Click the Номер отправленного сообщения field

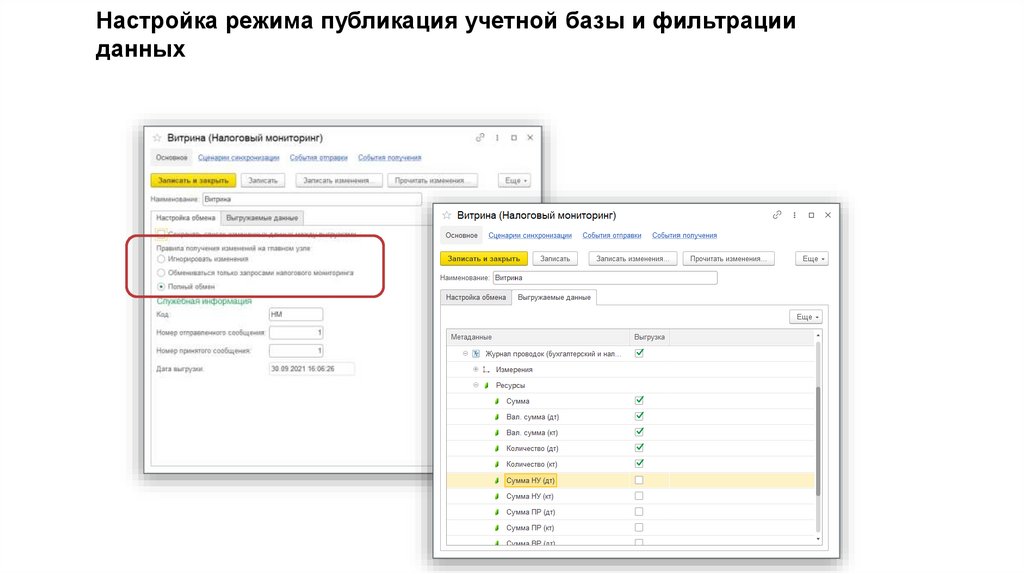(x=296, y=333)
